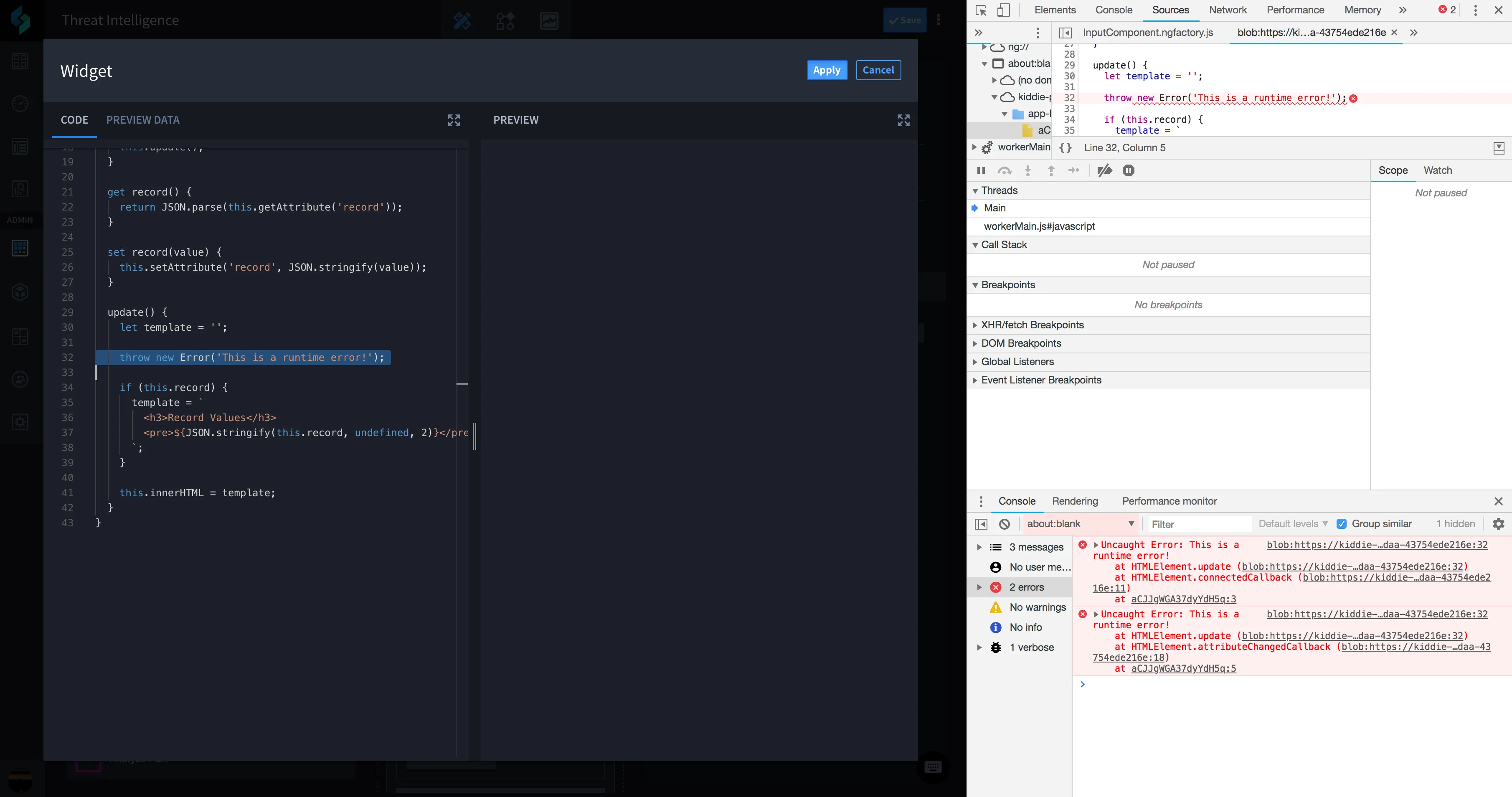Open the about:blank JavaScript context dropdown
The image size is (1512, 797).
coord(1080,524)
